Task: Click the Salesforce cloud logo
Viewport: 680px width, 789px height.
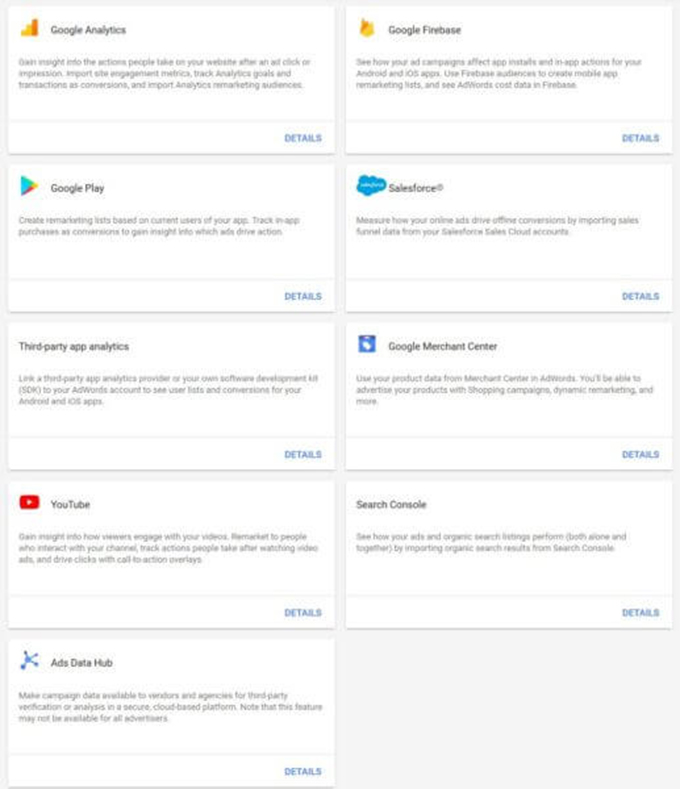Action: [x=371, y=186]
